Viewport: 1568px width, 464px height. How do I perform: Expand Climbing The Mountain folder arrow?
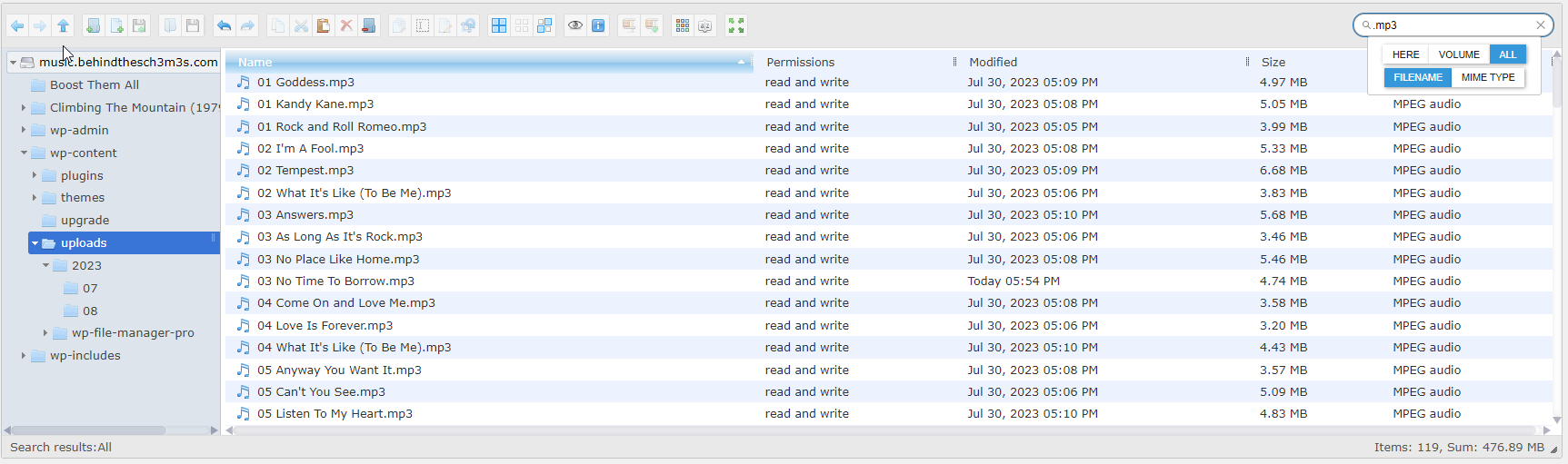tap(24, 107)
